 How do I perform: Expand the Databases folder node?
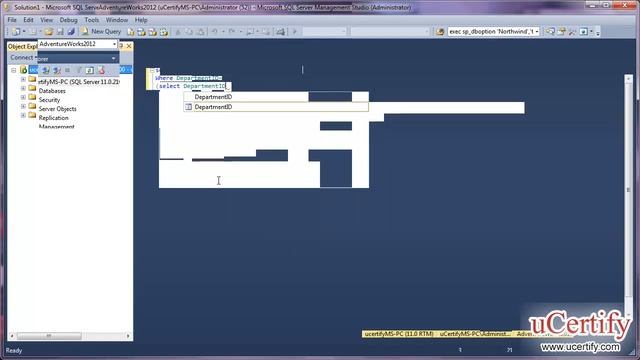tap(23, 88)
